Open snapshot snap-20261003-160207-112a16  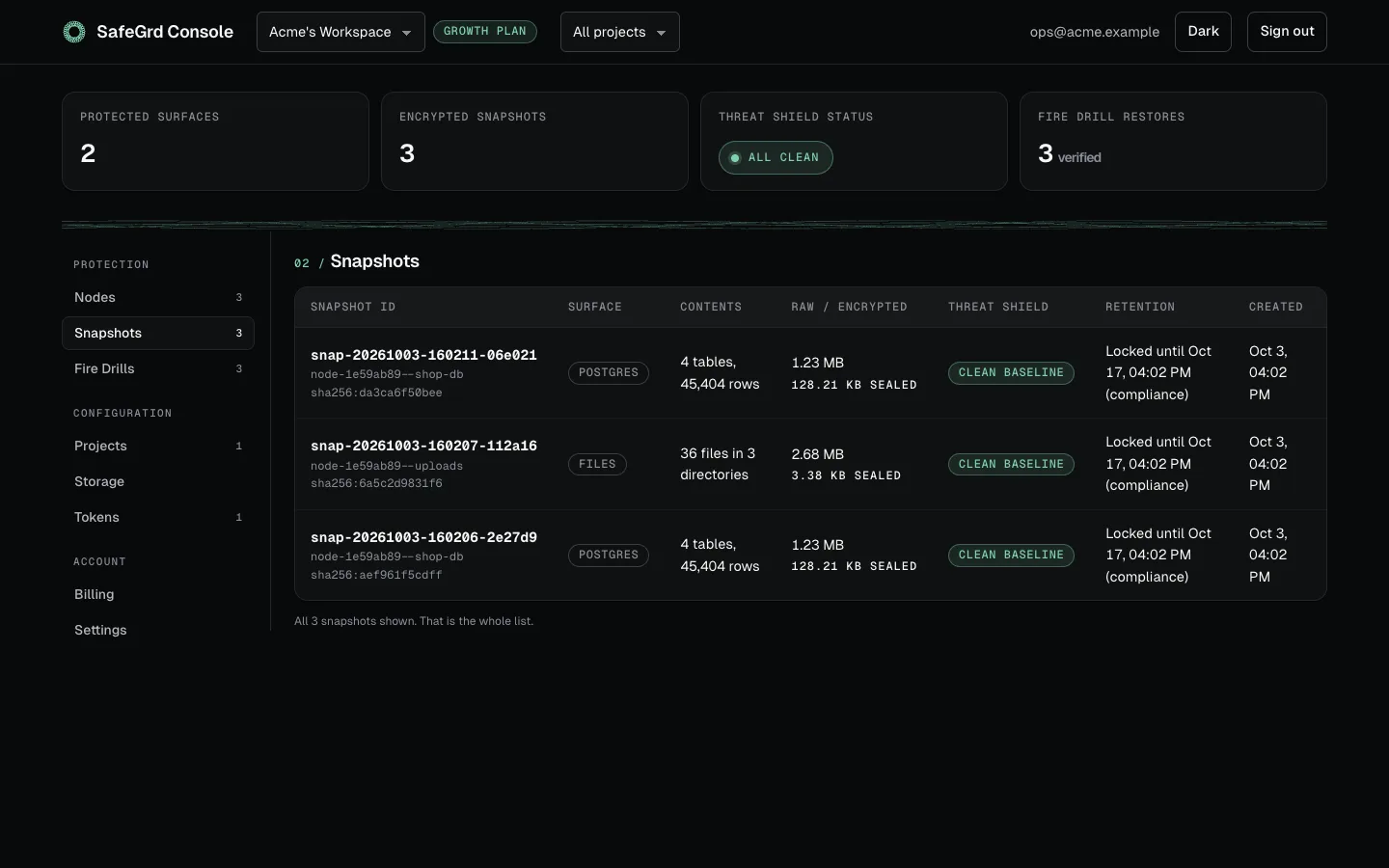pyautogui.click(x=423, y=446)
